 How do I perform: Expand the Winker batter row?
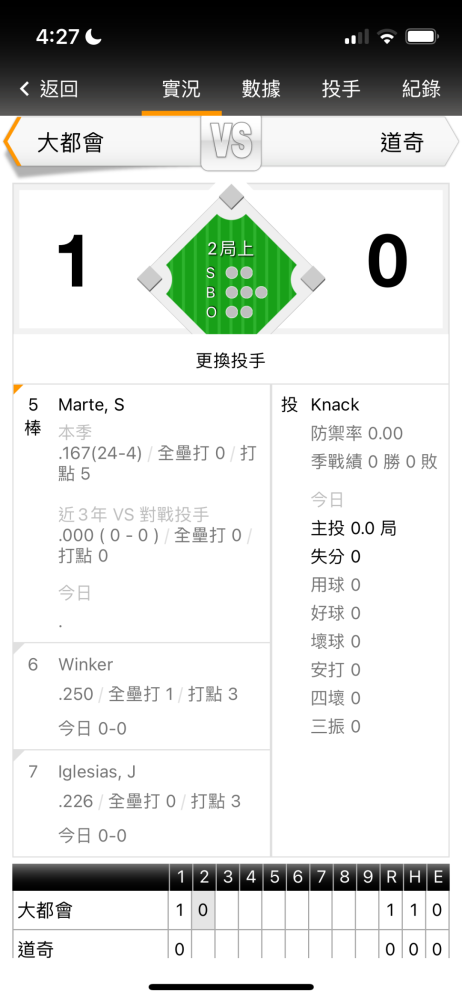(x=142, y=696)
